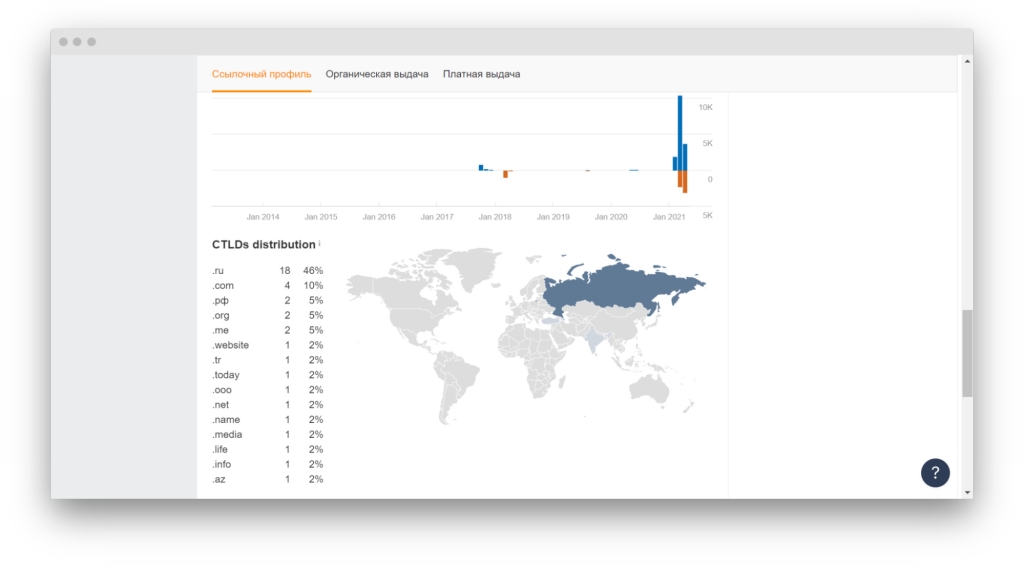Screen dimensions: 1024x571
Task: Click the info icon beside CTLDs distribution
Action: click(320, 244)
